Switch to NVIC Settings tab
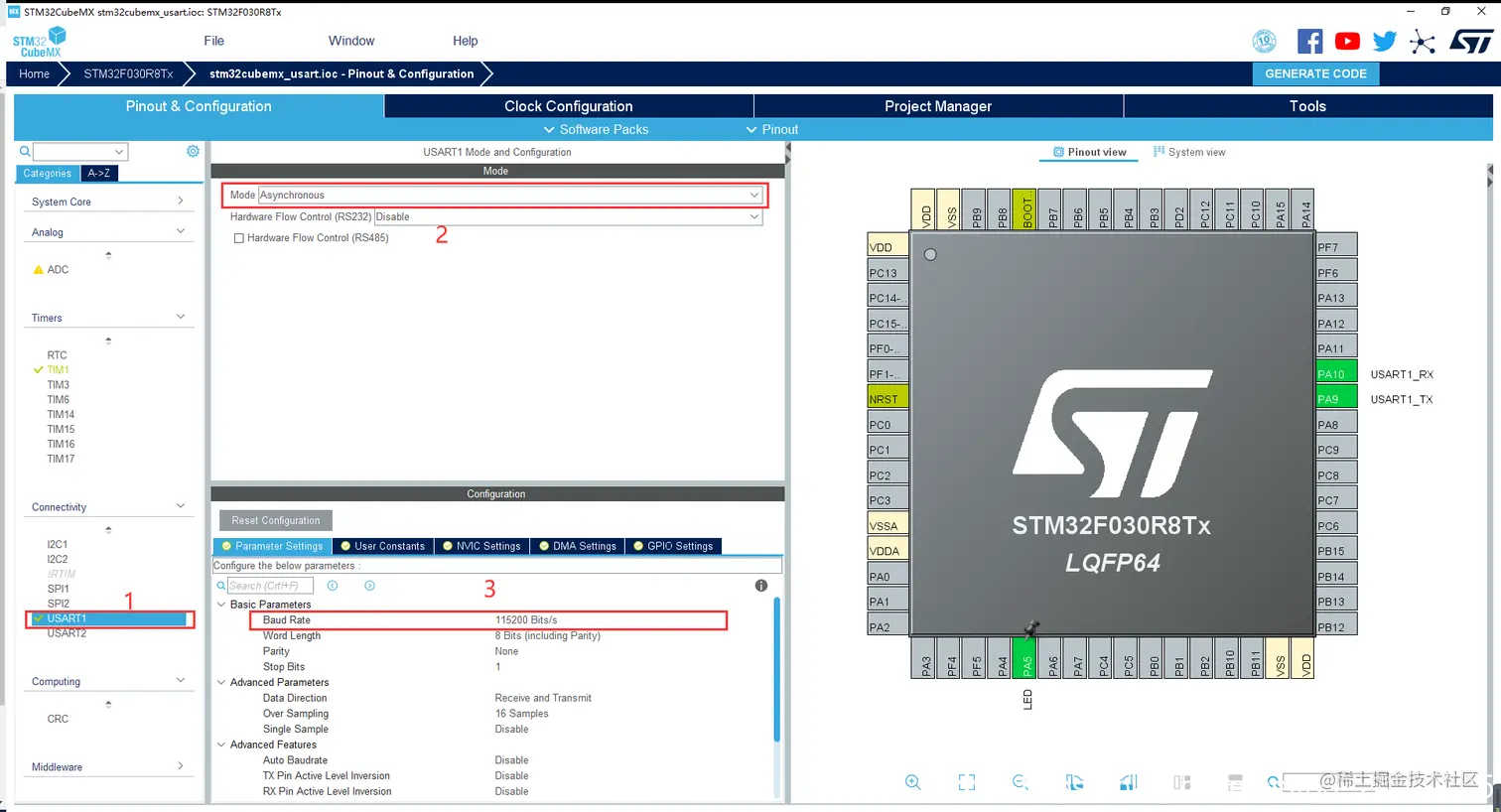1501x812 pixels. tap(481, 546)
